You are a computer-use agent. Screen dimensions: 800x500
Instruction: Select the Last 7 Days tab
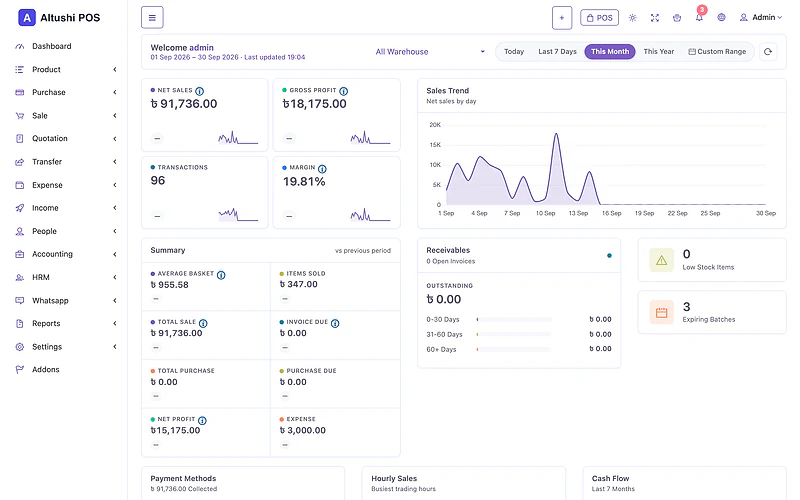[x=557, y=52]
